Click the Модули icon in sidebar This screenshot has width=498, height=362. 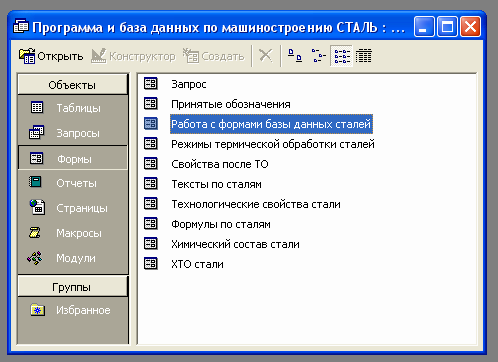coord(35,258)
